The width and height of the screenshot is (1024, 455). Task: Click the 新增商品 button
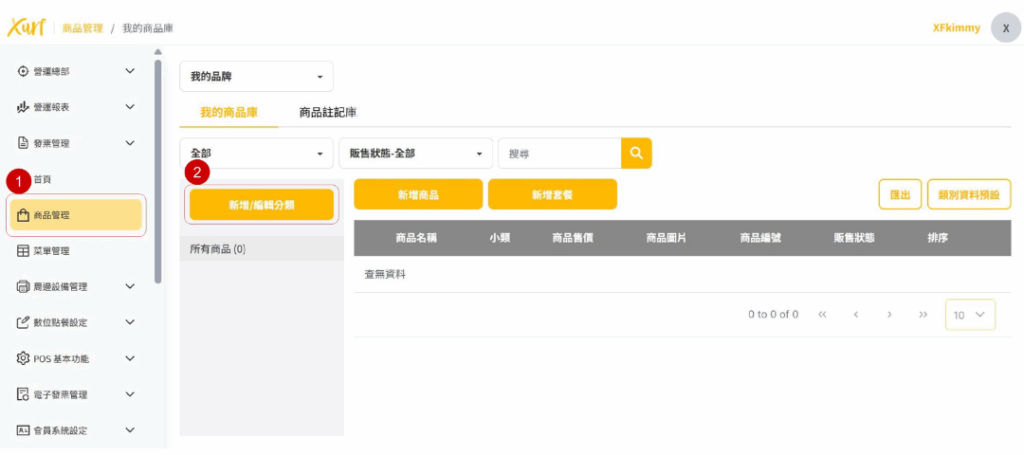(x=418, y=195)
